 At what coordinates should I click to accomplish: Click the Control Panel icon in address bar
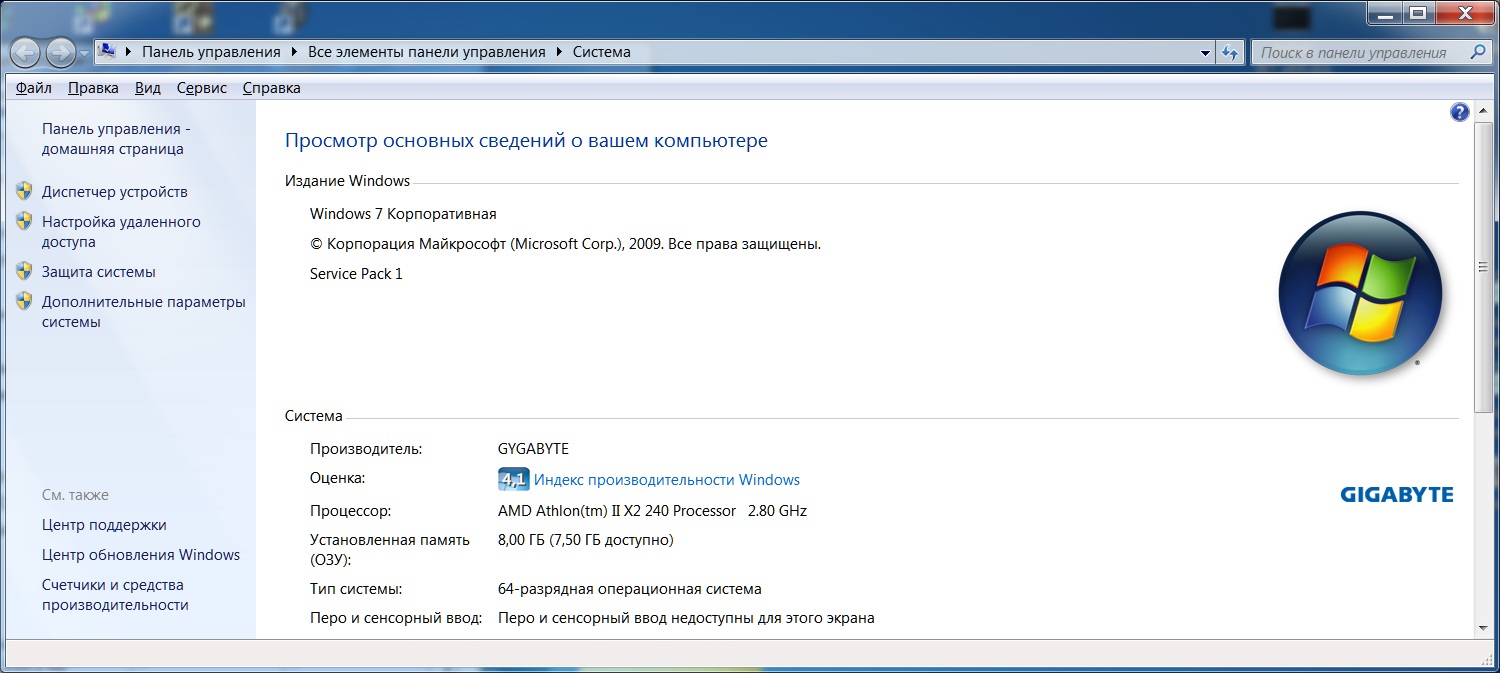108,52
